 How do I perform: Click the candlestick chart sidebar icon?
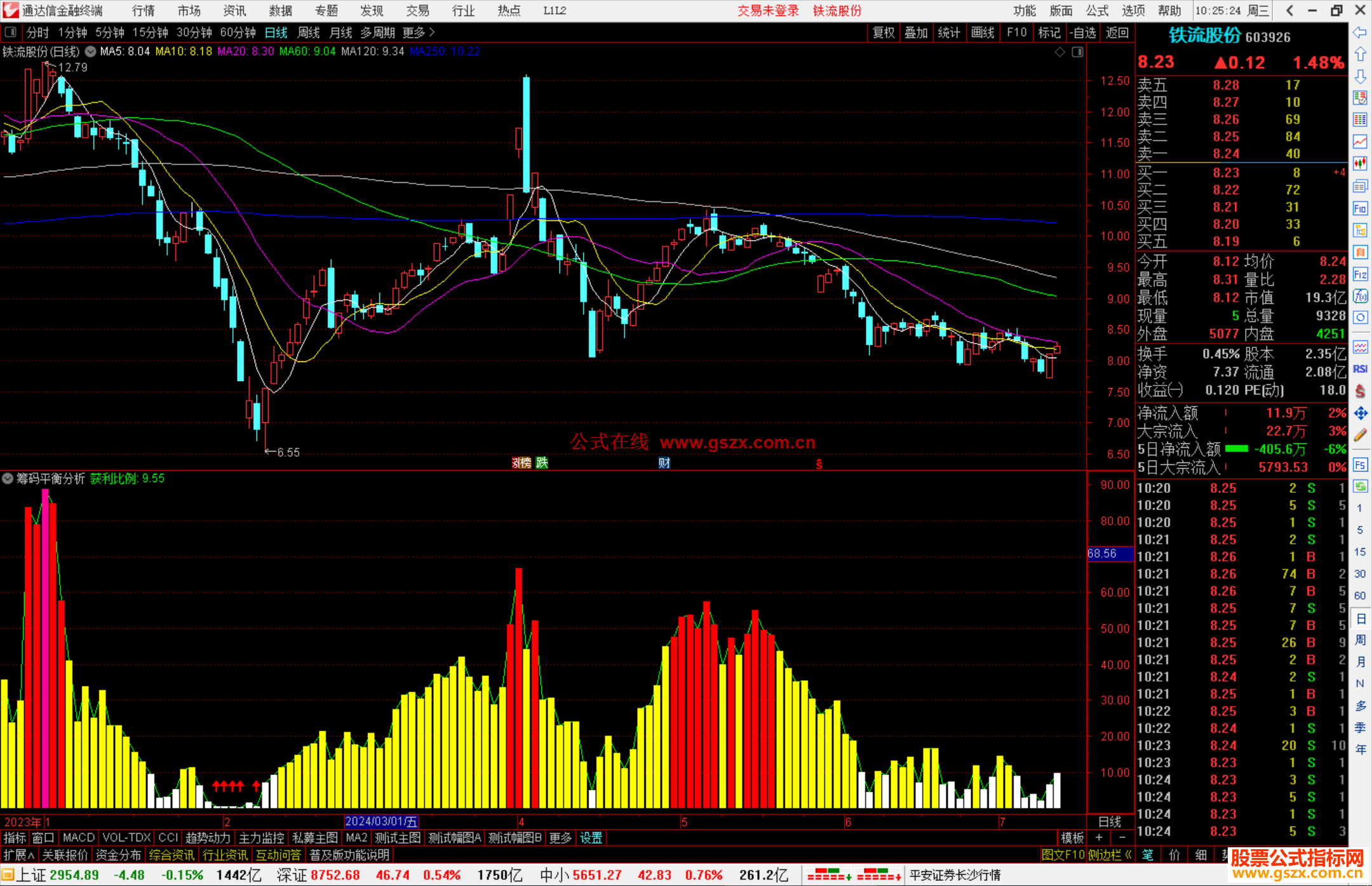point(1360,164)
